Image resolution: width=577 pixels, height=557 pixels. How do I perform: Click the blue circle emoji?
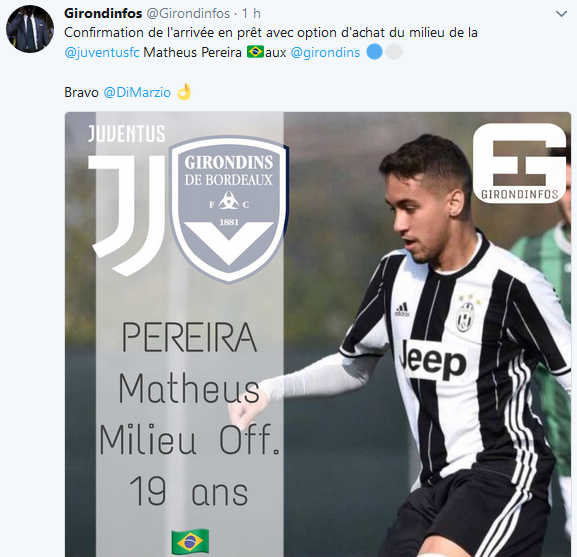click(375, 52)
